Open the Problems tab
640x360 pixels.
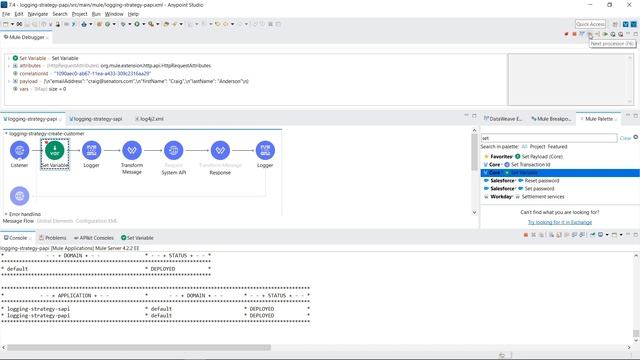pos(52,238)
